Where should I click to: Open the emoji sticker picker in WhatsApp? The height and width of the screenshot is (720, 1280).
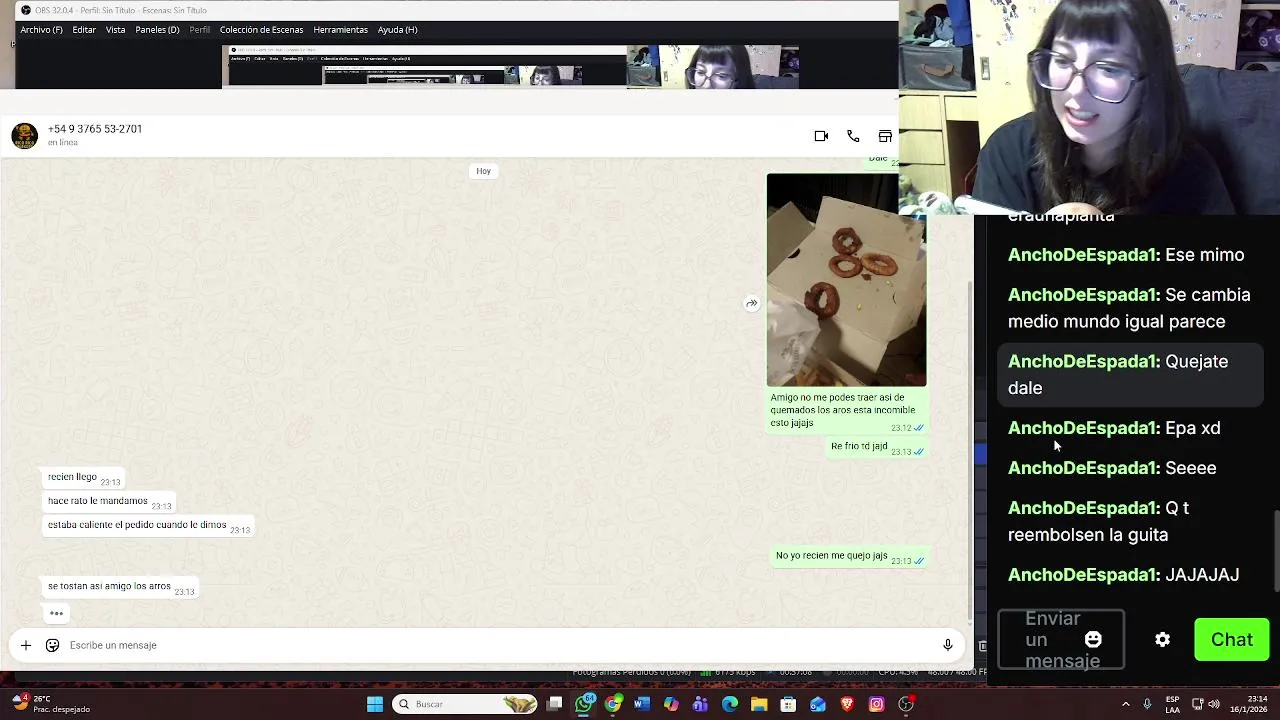pyautogui.click(x=52, y=645)
